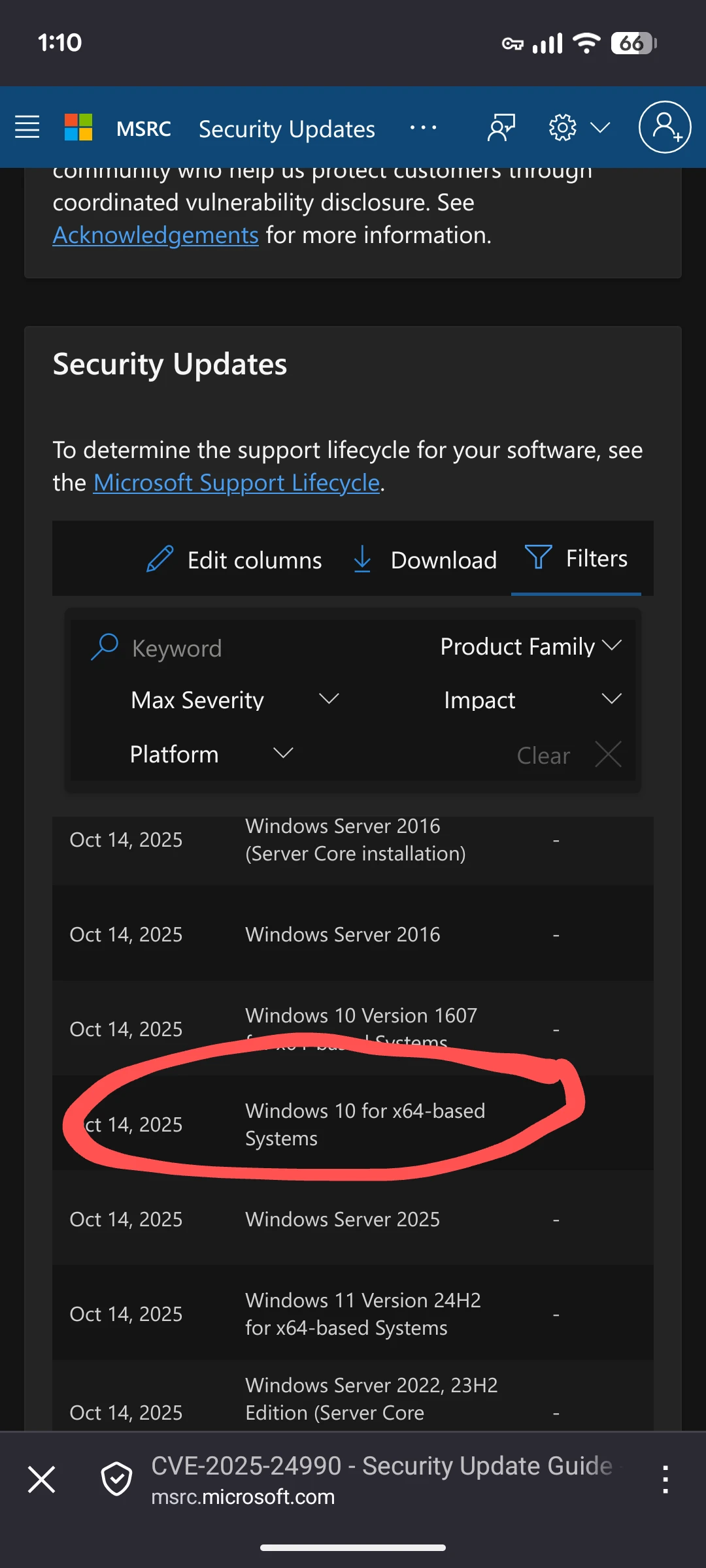Image resolution: width=706 pixels, height=1568 pixels.
Task: Open the Acknowledgements link
Action: tap(156, 235)
